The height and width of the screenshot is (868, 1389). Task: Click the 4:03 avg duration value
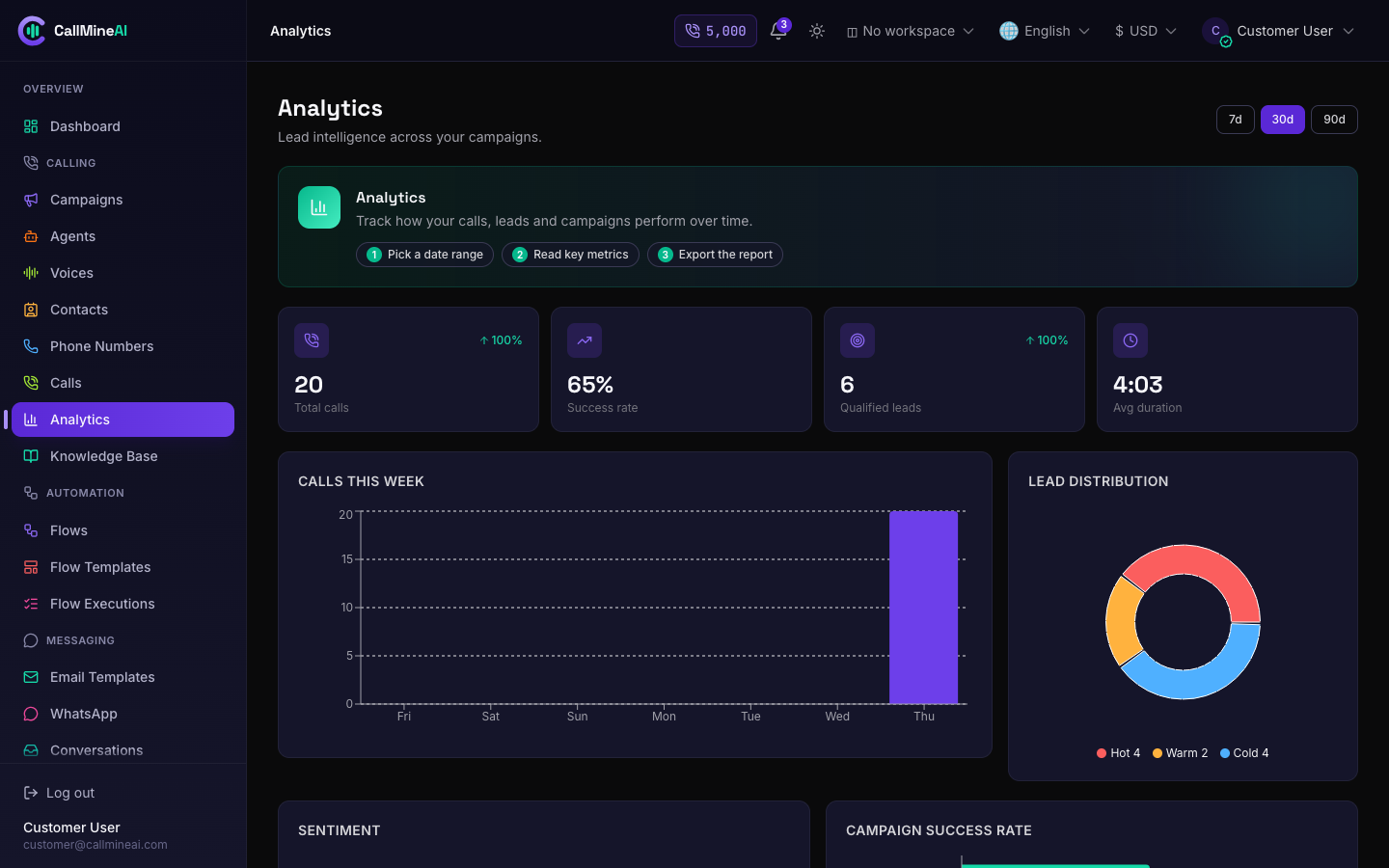1138,385
